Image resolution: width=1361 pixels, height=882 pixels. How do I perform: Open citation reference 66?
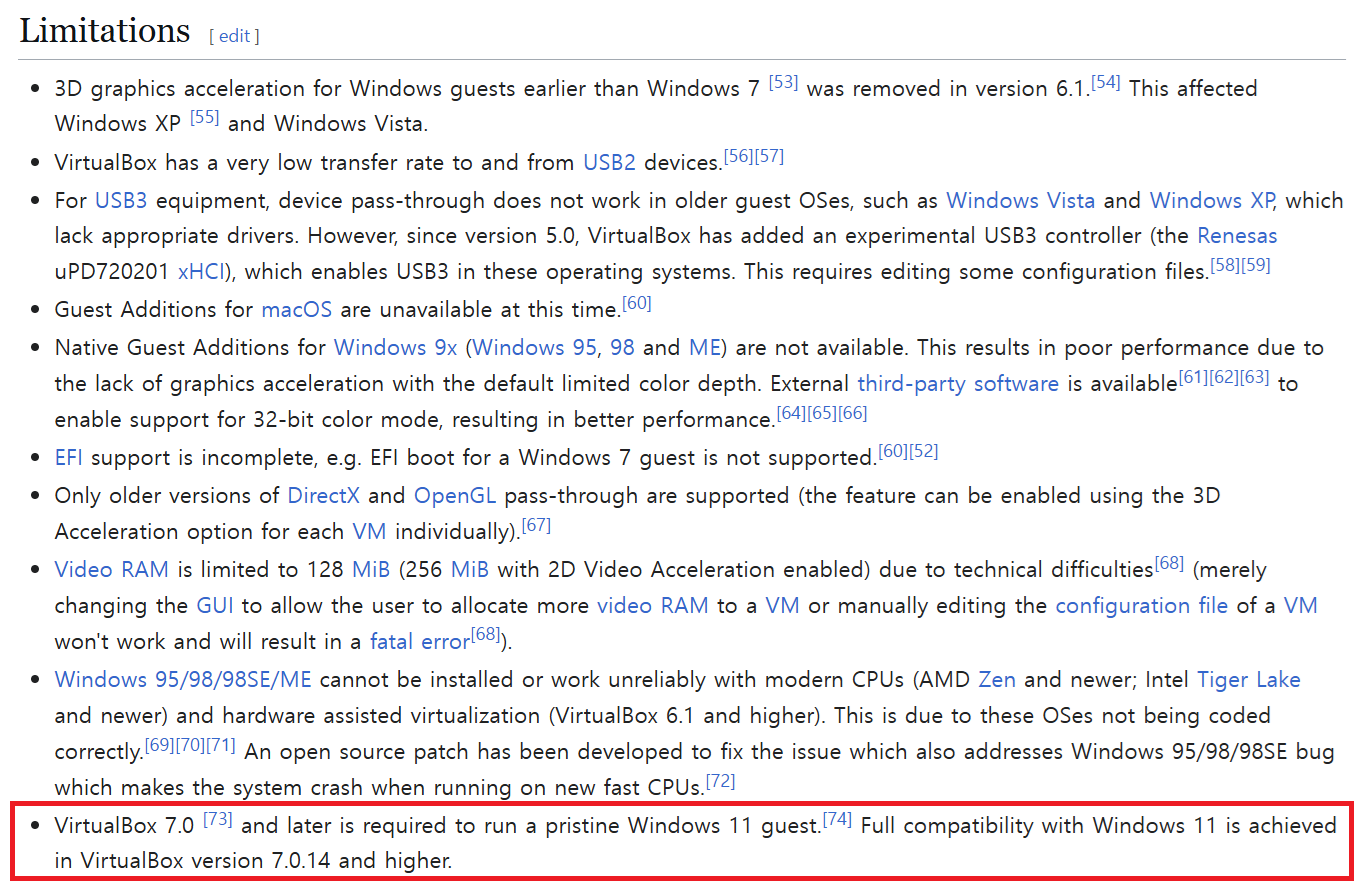pos(853,413)
